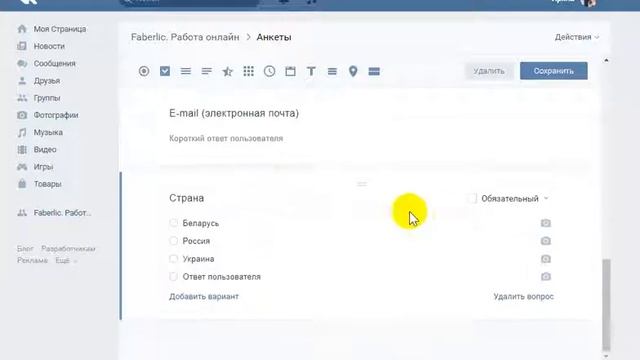The height and width of the screenshot is (360, 640).
Task: Select the star rating question tool
Action: (227, 71)
